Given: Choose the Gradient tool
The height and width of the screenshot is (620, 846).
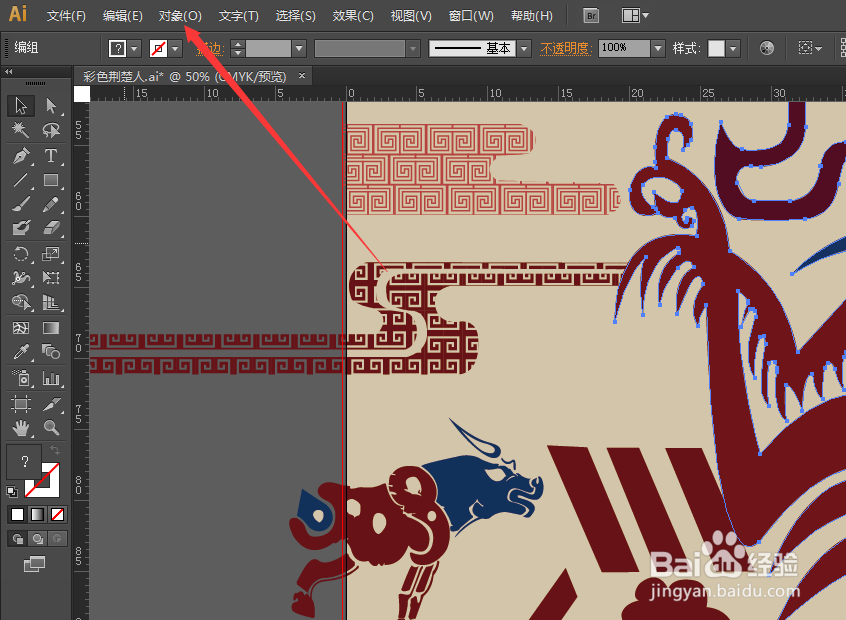Looking at the screenshot, I should 51,328.
